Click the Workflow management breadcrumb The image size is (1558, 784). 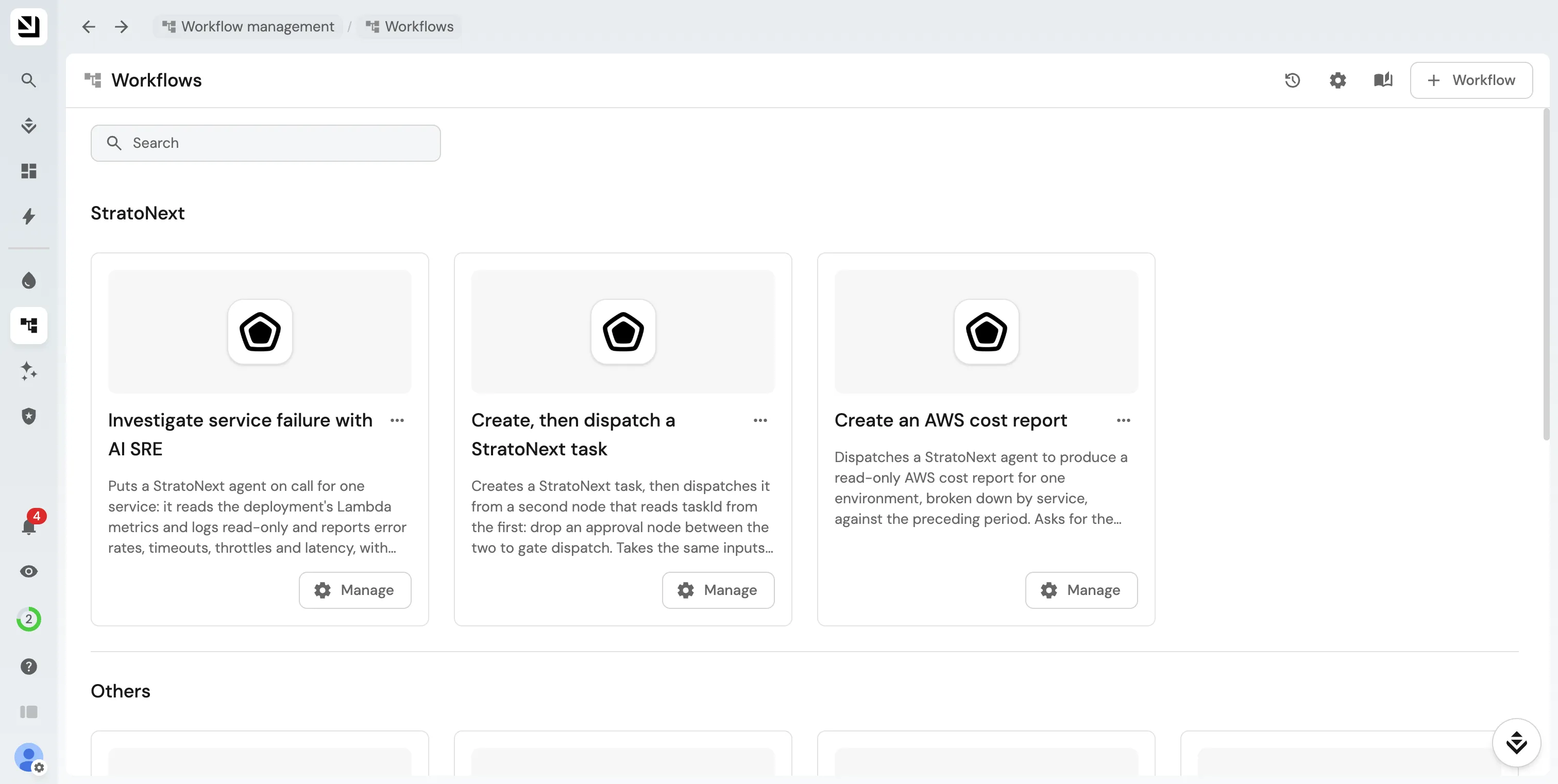click(x=248, y=27)
